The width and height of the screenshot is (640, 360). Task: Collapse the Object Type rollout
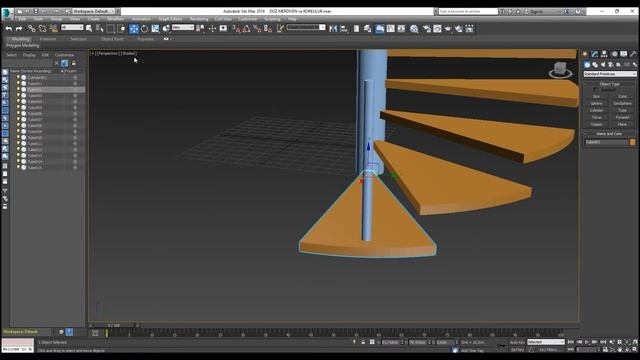610,84
